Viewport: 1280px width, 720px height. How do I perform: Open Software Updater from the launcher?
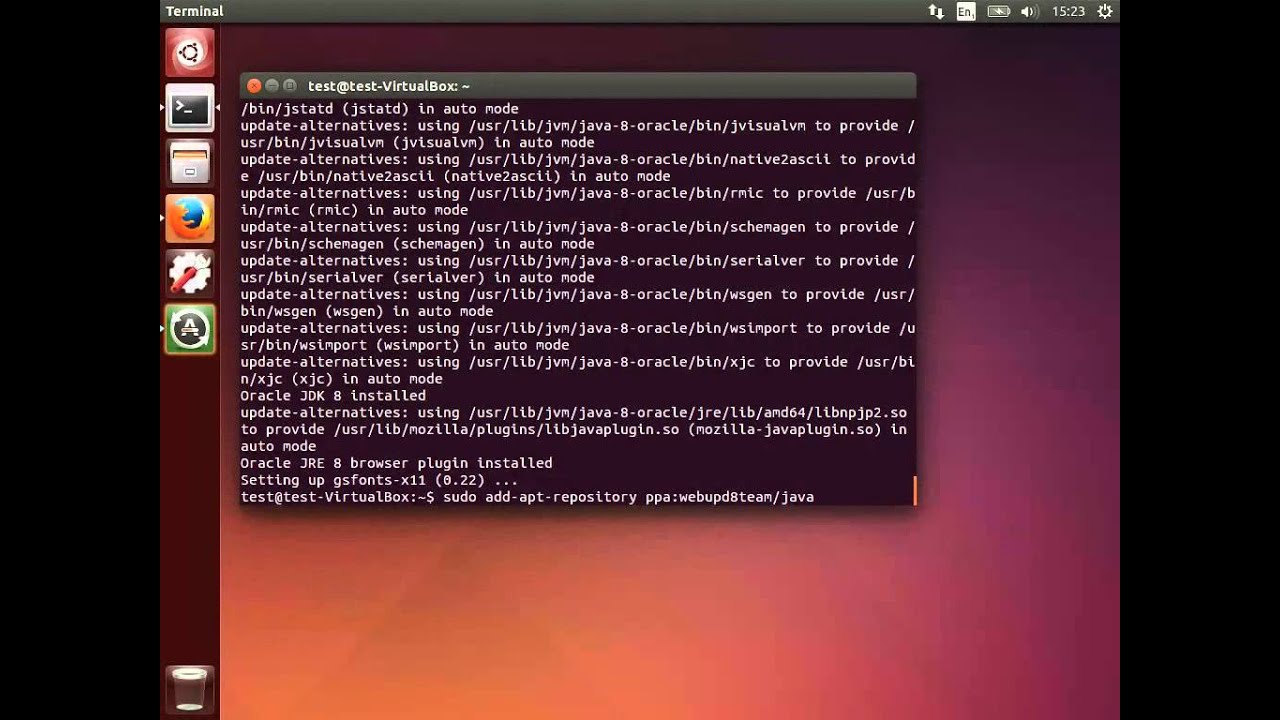coord(190,328)
